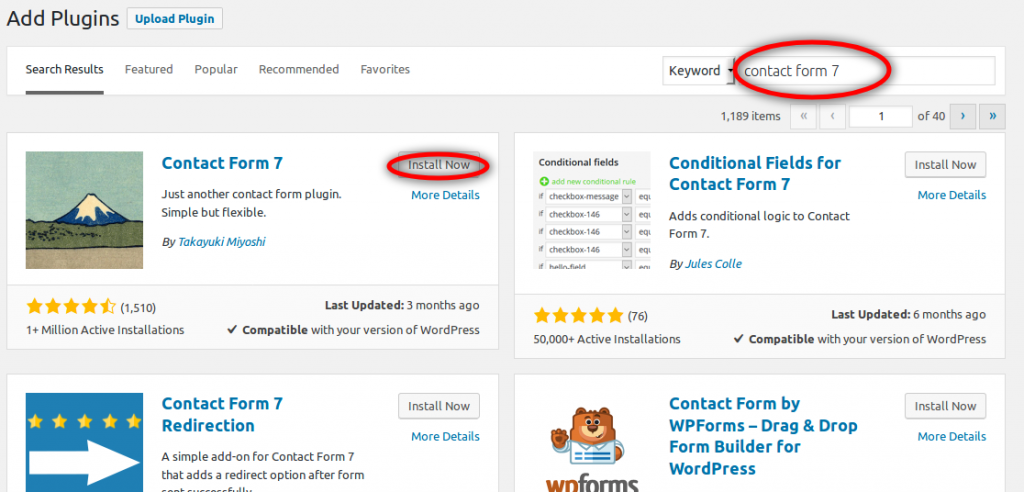Open More Details for Contact Form 7 Redirection
This screenshot has width=1024, height=492.
445,436
